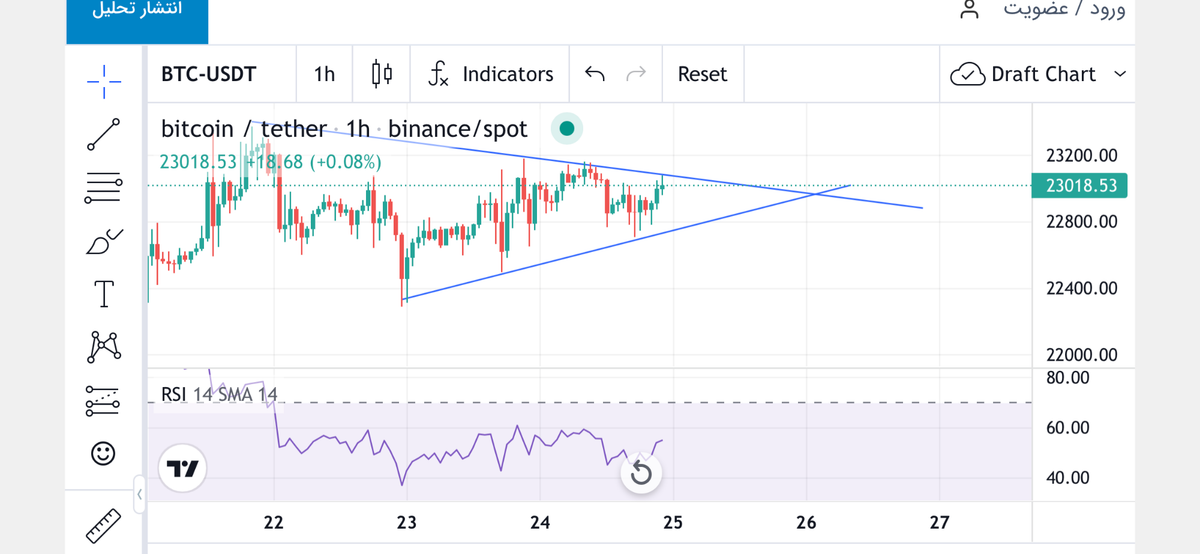Select the brush drawing tool
Screen dimensions: 1200x554
tap(104, 240)
